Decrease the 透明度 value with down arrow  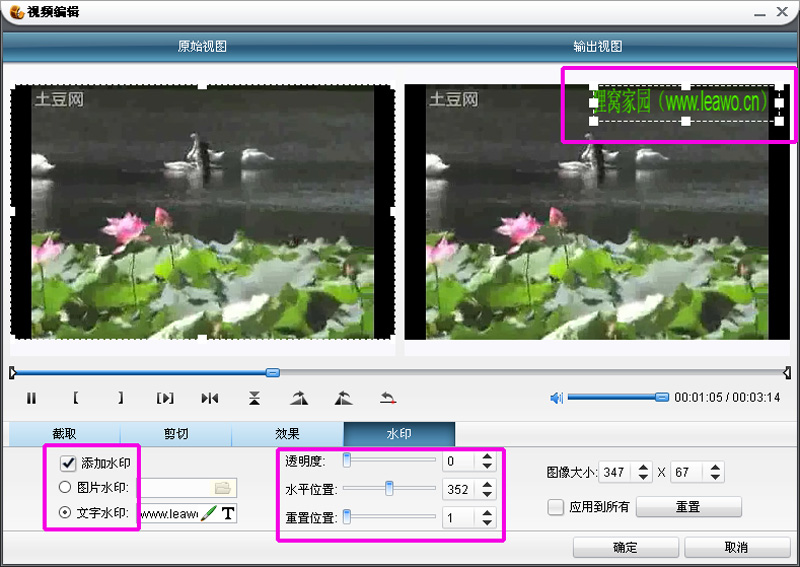point(487,465)
